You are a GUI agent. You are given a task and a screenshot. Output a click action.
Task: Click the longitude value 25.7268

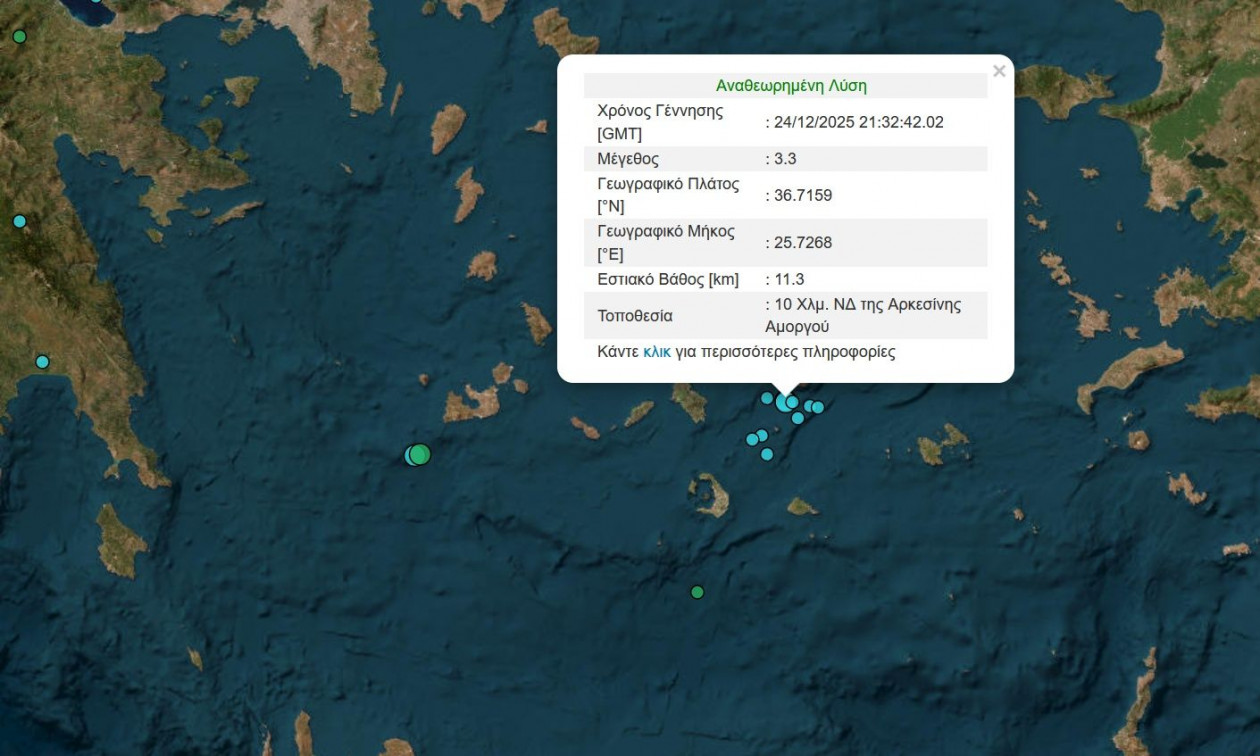point(801,243)
